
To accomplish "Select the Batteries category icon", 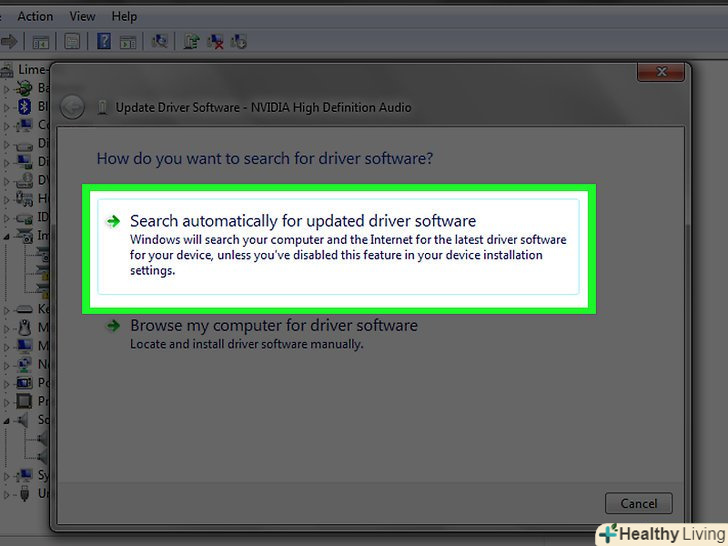I will point(24,88).
